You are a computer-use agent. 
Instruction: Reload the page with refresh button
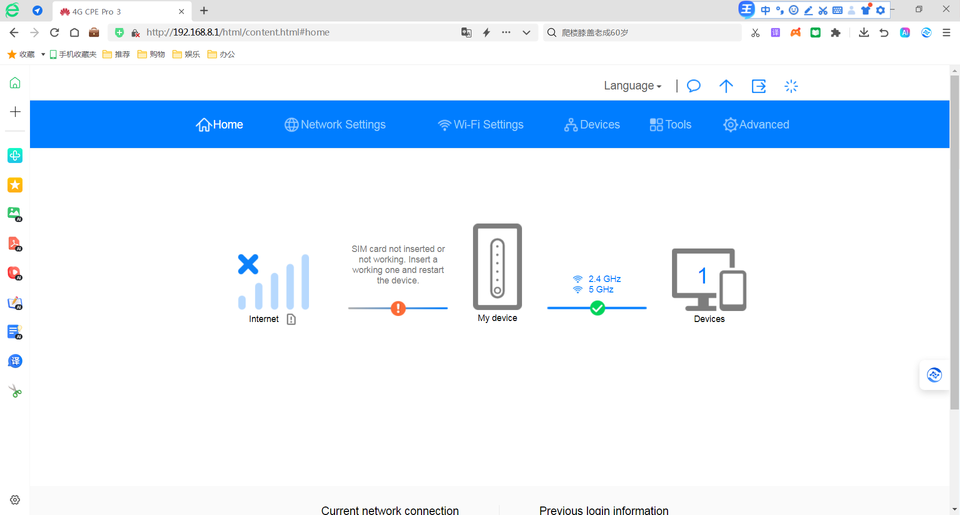click(x=54, y=32)
